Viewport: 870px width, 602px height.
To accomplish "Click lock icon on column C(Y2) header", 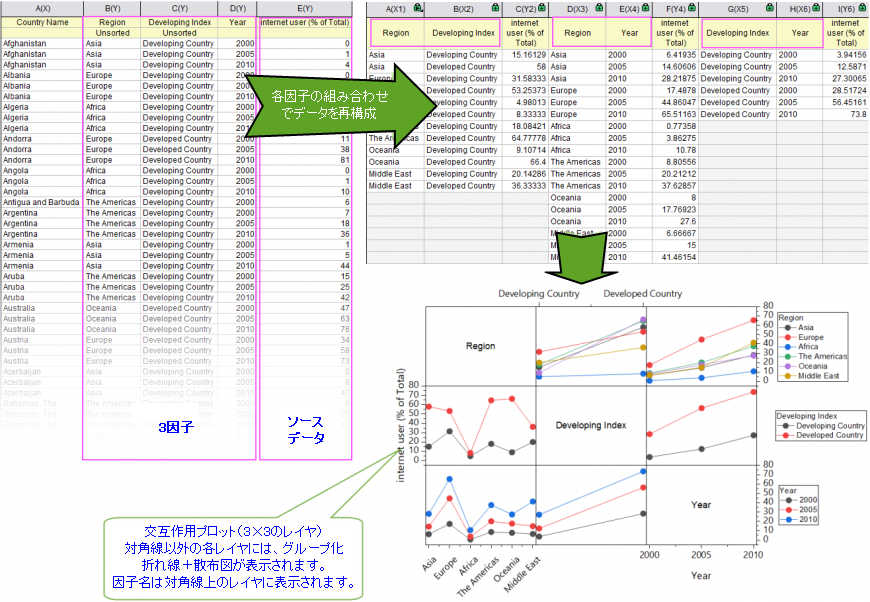I will pyautogui.click(x=542, y=8).
